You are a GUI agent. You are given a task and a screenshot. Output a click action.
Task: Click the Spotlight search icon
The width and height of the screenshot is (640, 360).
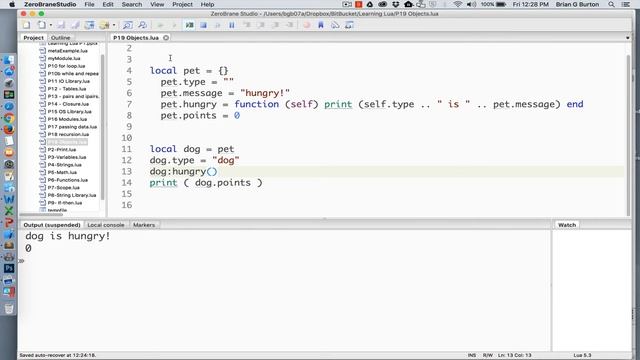click(x=611, y=4)
